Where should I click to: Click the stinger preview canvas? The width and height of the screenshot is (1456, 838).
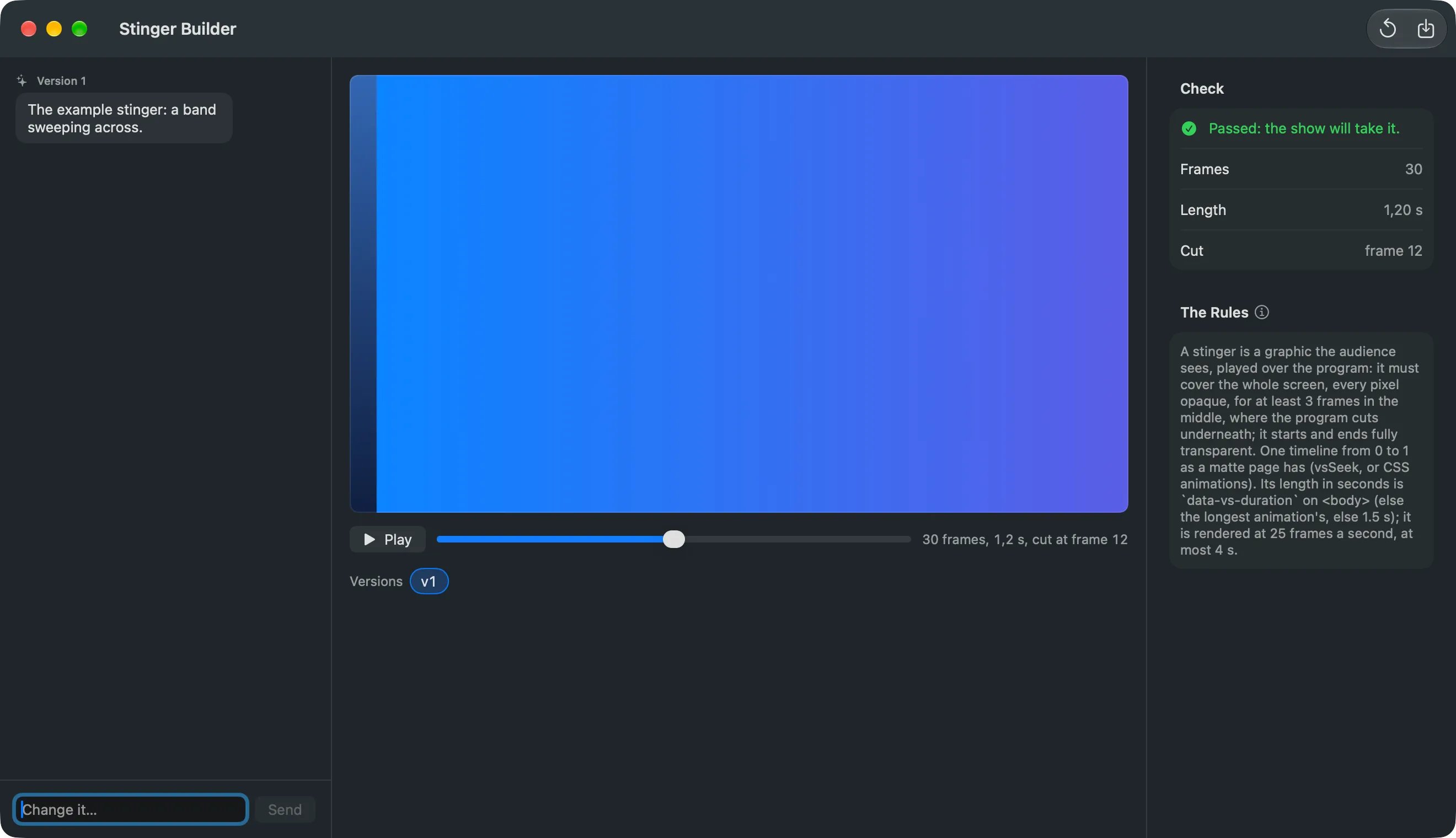[738, 293]
